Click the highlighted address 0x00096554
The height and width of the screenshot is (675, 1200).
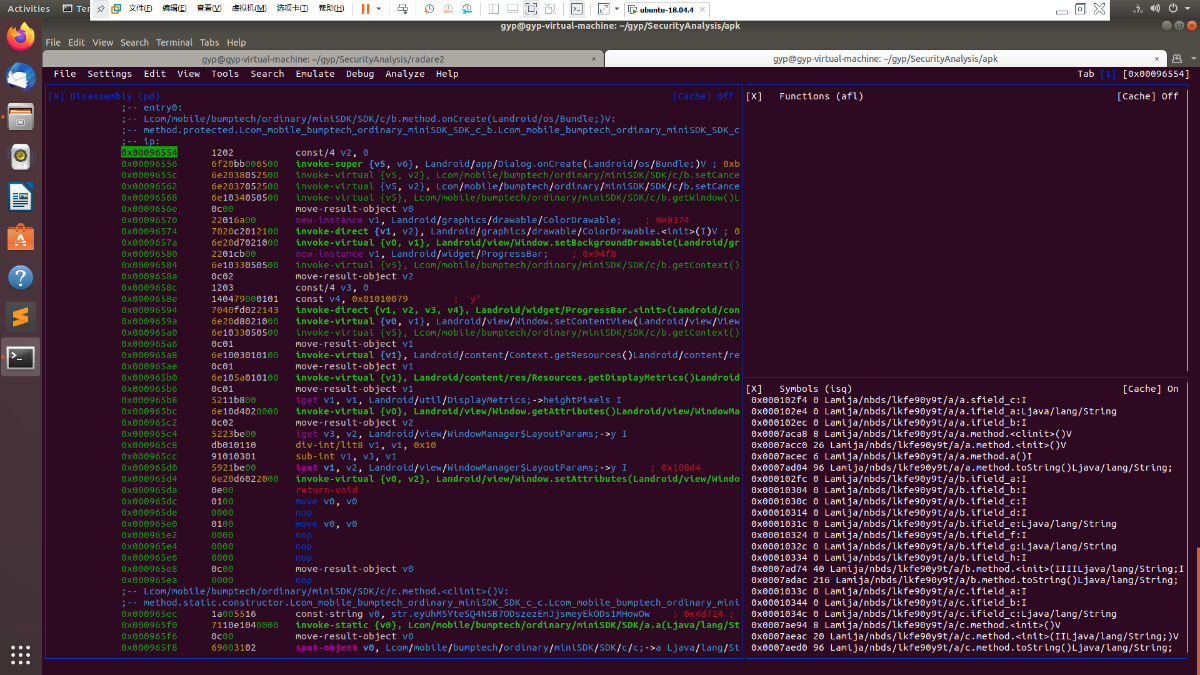click(x=149, y=152)
